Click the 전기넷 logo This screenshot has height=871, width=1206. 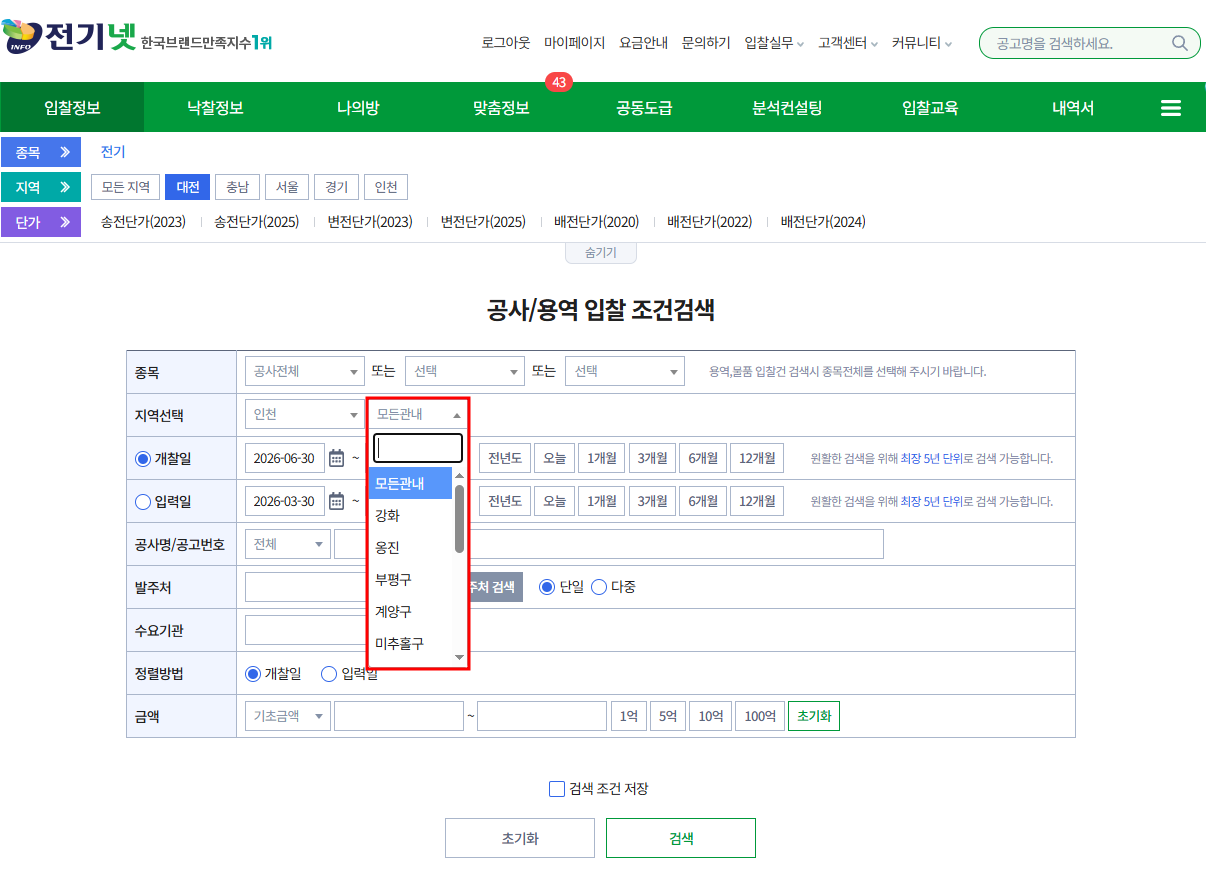coord(68,38)
